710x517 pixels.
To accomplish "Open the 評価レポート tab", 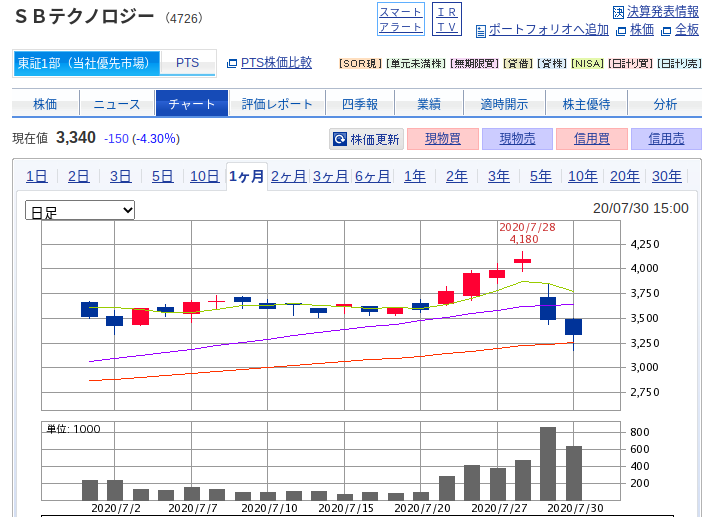I will coord(277,104).
